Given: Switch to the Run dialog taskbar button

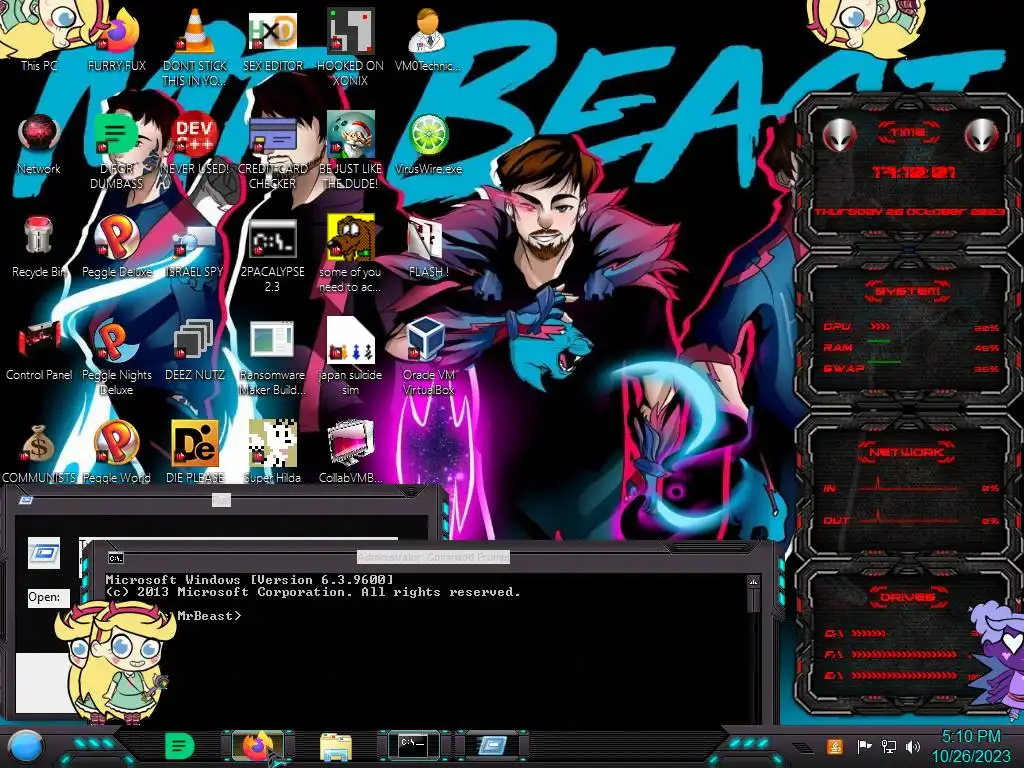Looking at the screenshot, I should click(x=491, y=745).
